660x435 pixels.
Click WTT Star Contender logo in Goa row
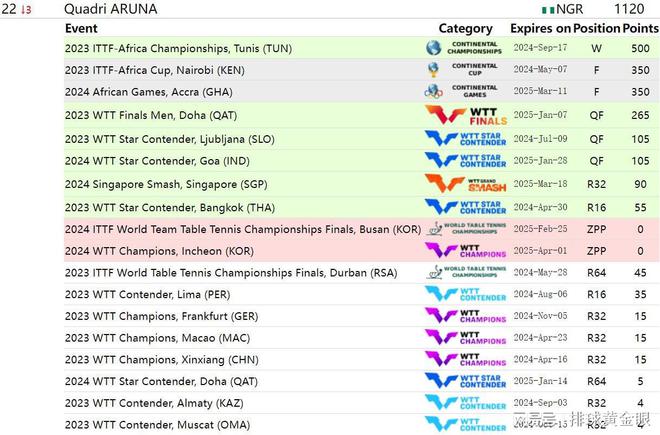click(x=465, y=161)
